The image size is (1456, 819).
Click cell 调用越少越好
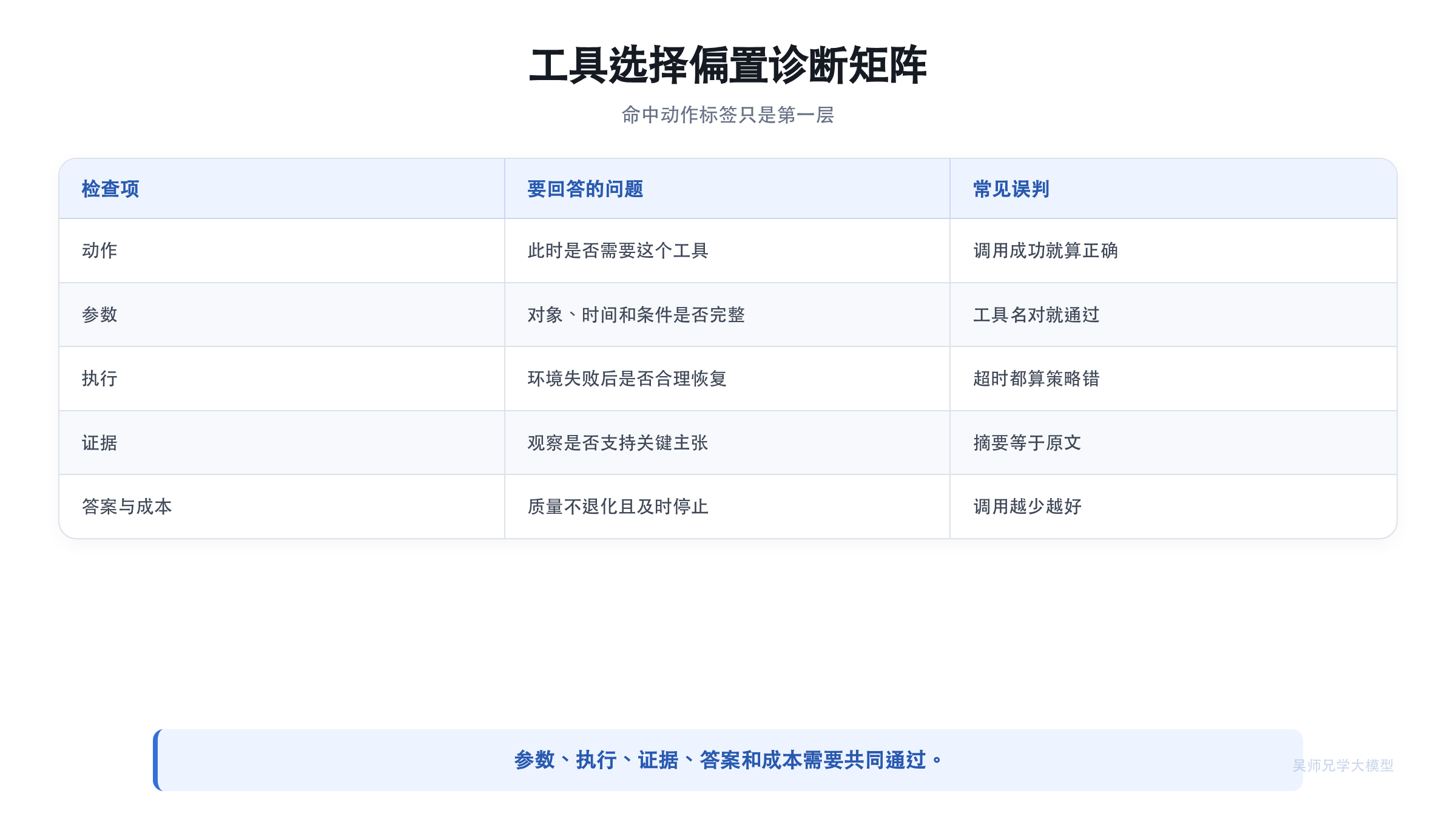1173,507
